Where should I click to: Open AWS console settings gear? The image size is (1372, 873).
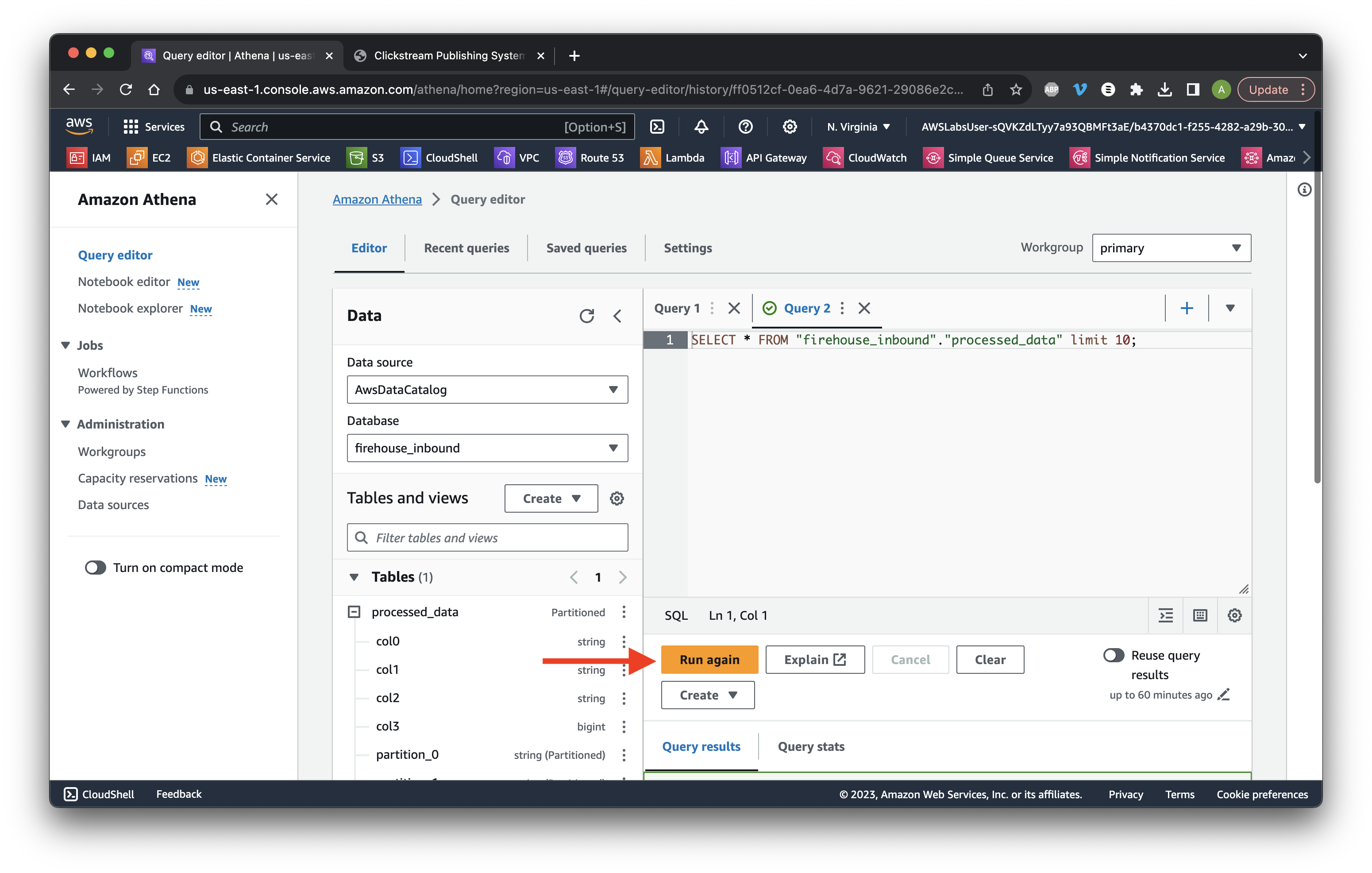click(x=790, y=127)
